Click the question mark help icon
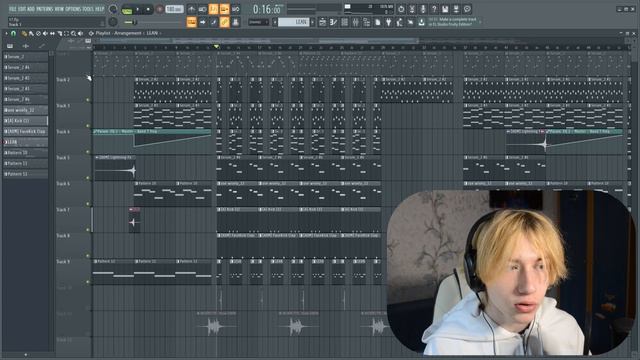 click(434, 9)
